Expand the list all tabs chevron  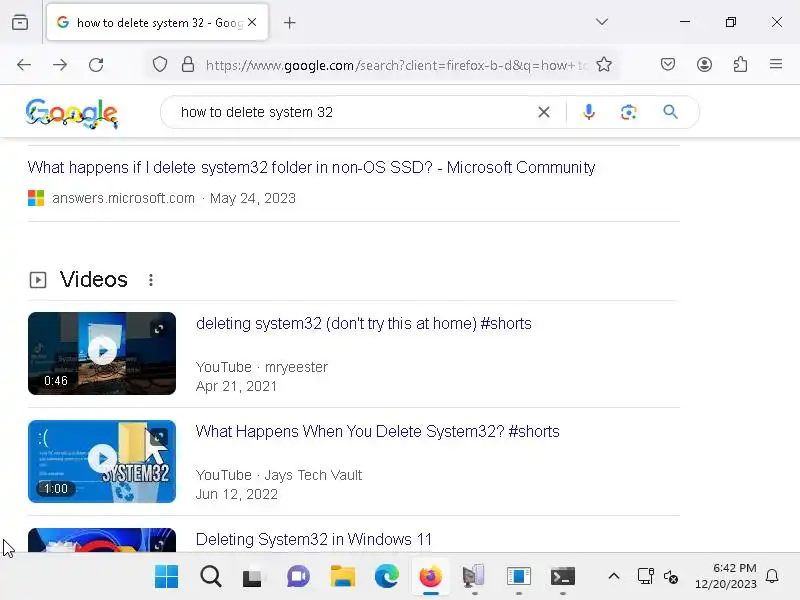pos(602,22)
